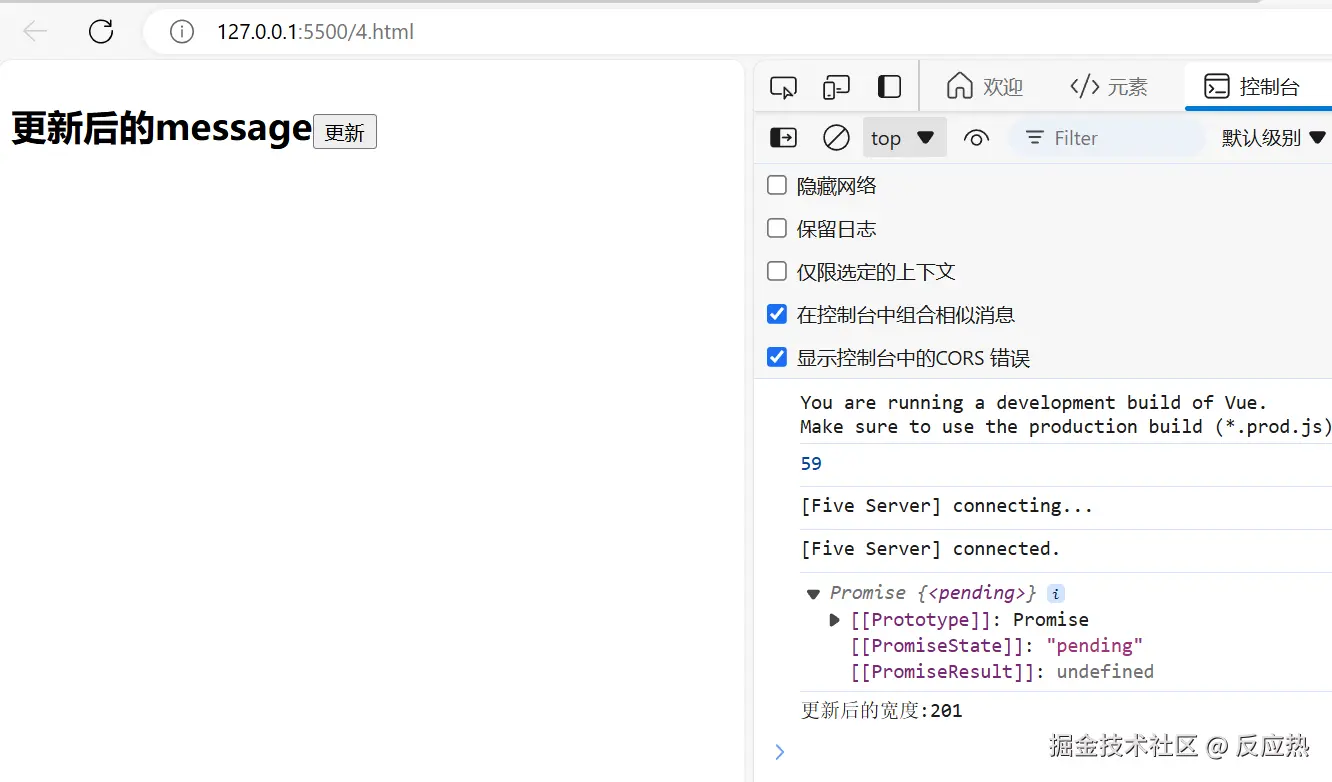The image size is (1332, 782).
Task: Expand the [[Prototype]] Promise entry
Action: tap(835, 620)
